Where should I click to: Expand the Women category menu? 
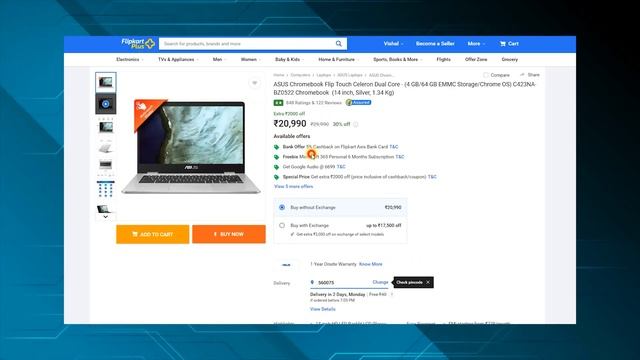pos(251,60)
